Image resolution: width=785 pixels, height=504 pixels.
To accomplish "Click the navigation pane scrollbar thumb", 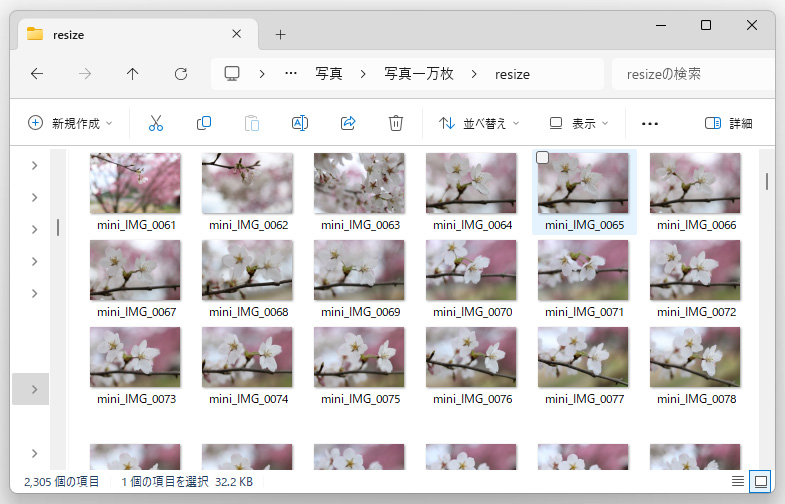I will coord(58,227).
